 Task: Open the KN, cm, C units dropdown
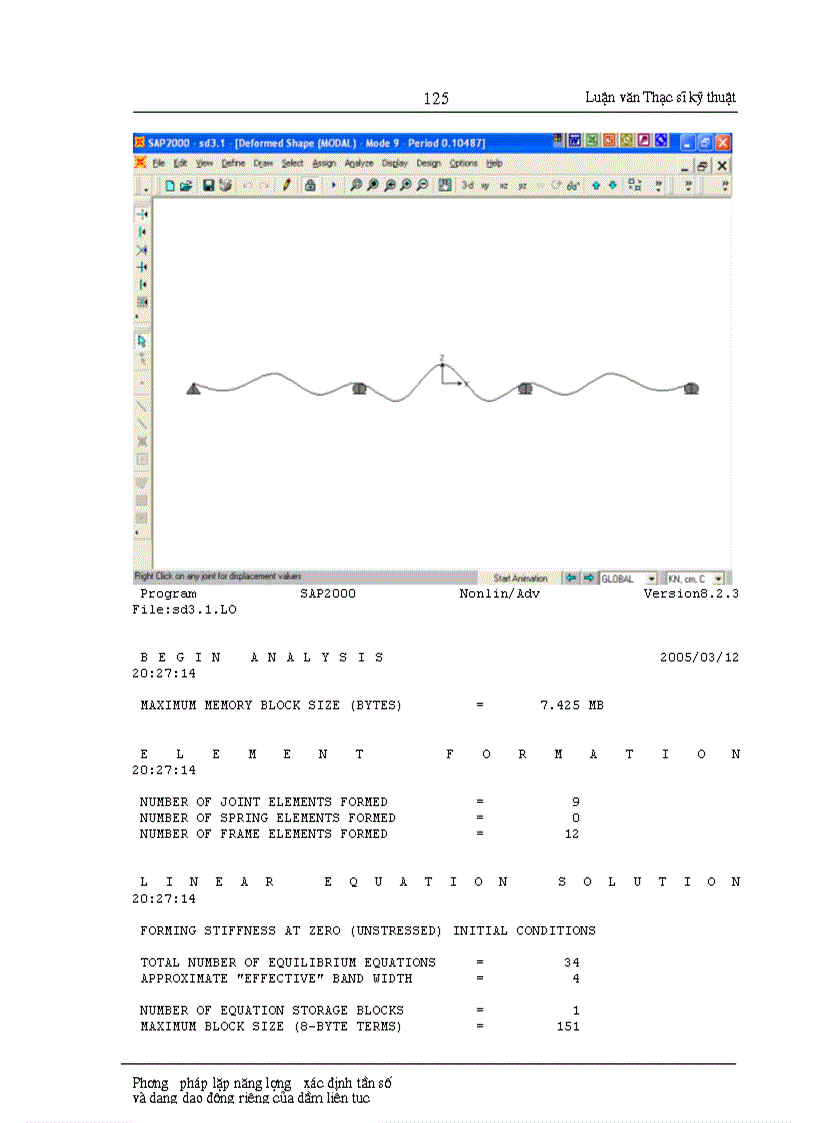[725, 578]
